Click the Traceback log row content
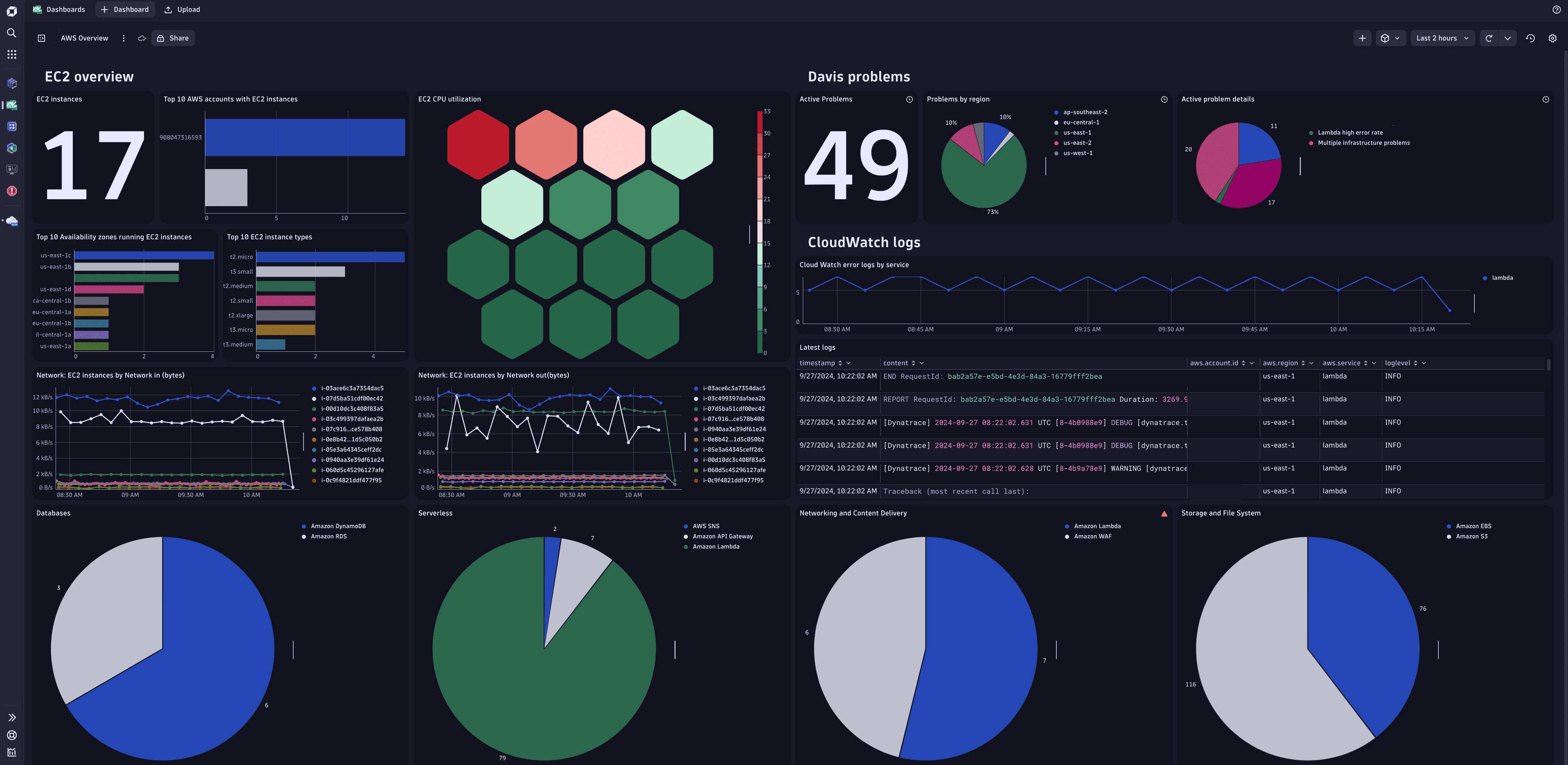1568x765 pixels. coord(956,492)
